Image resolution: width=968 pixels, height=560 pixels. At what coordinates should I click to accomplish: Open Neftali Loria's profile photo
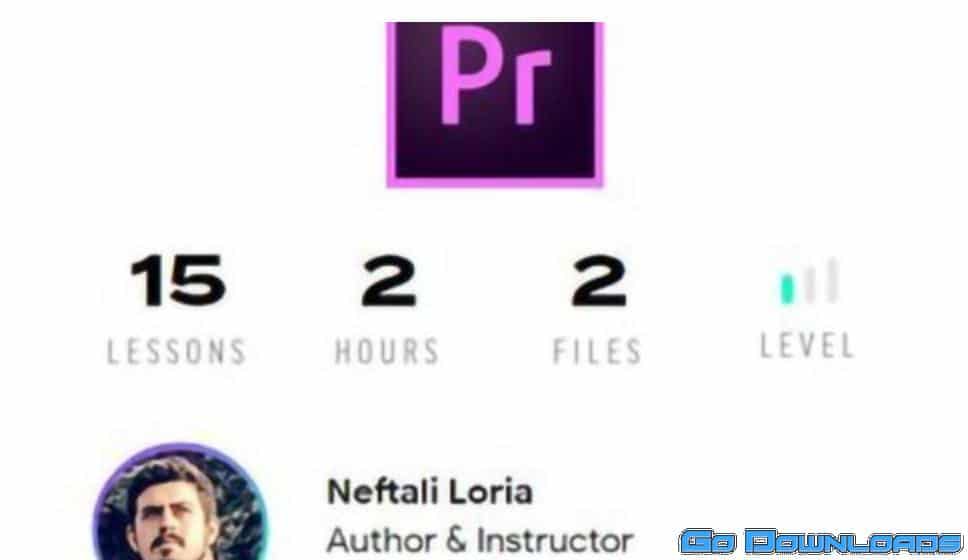[x=180, y=501]
